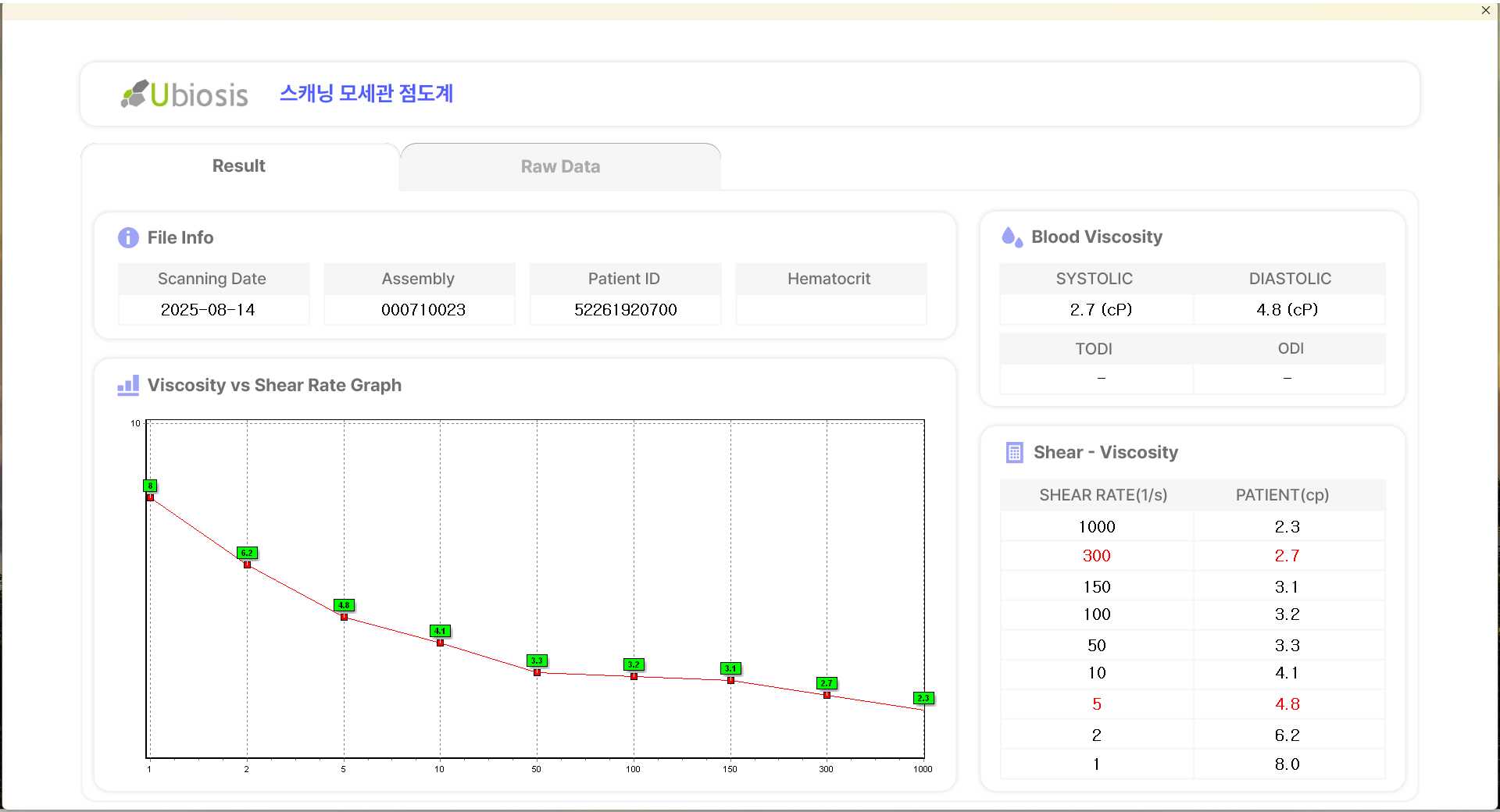
Task: Click the Shear - Viscosity table icon
Action: click(1014, 453)
